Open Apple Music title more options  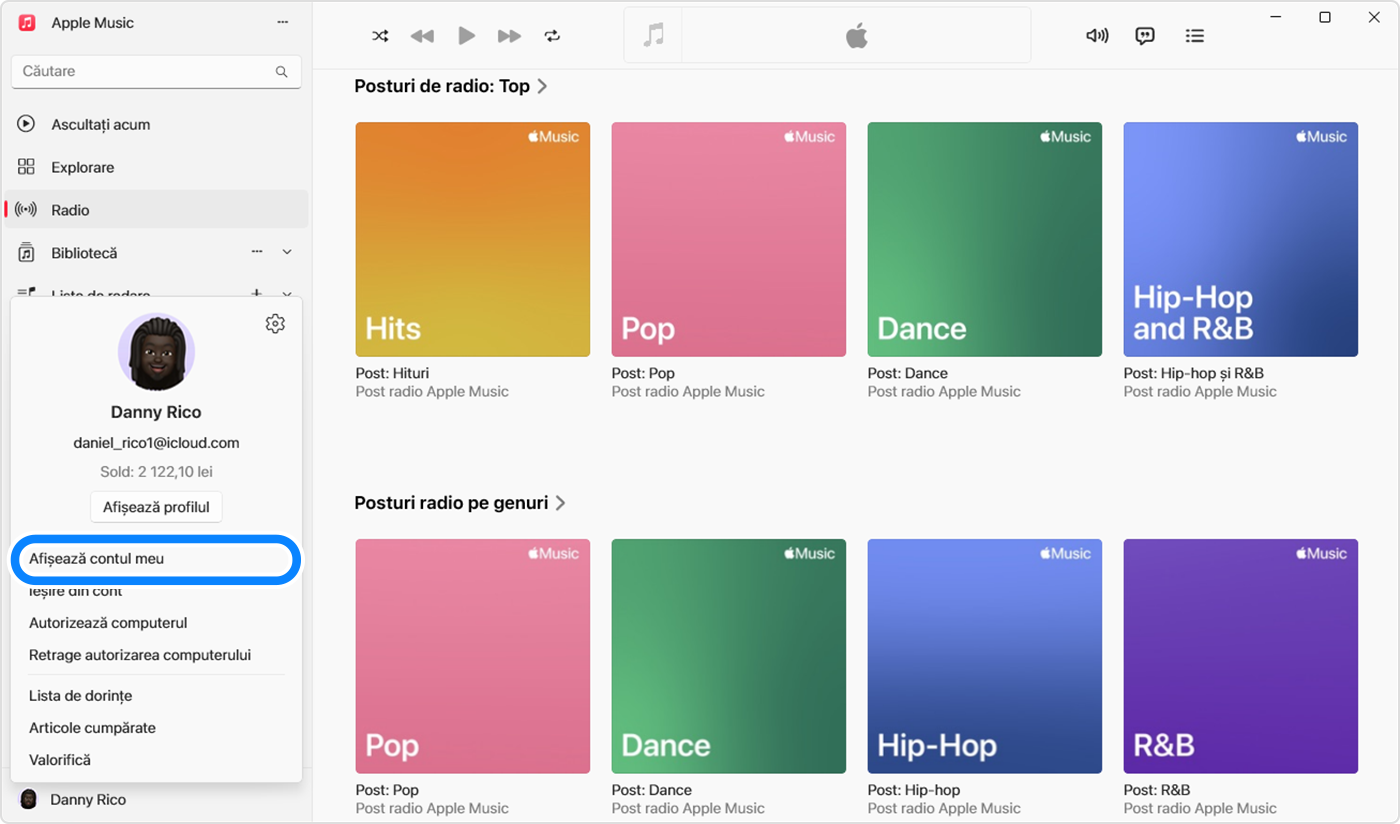(x=283, y=22)
